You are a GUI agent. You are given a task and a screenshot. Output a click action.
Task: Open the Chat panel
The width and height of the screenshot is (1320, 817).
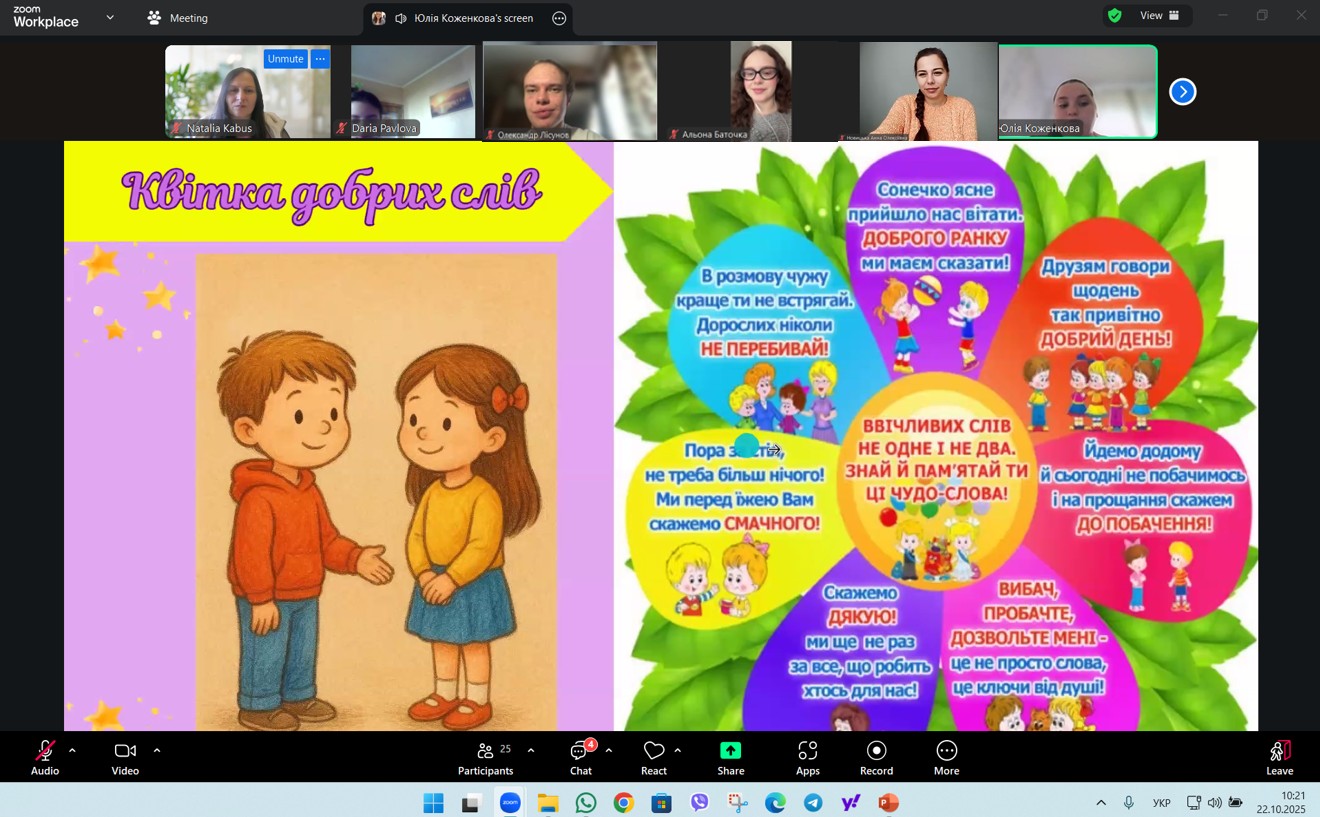[580, 757]
